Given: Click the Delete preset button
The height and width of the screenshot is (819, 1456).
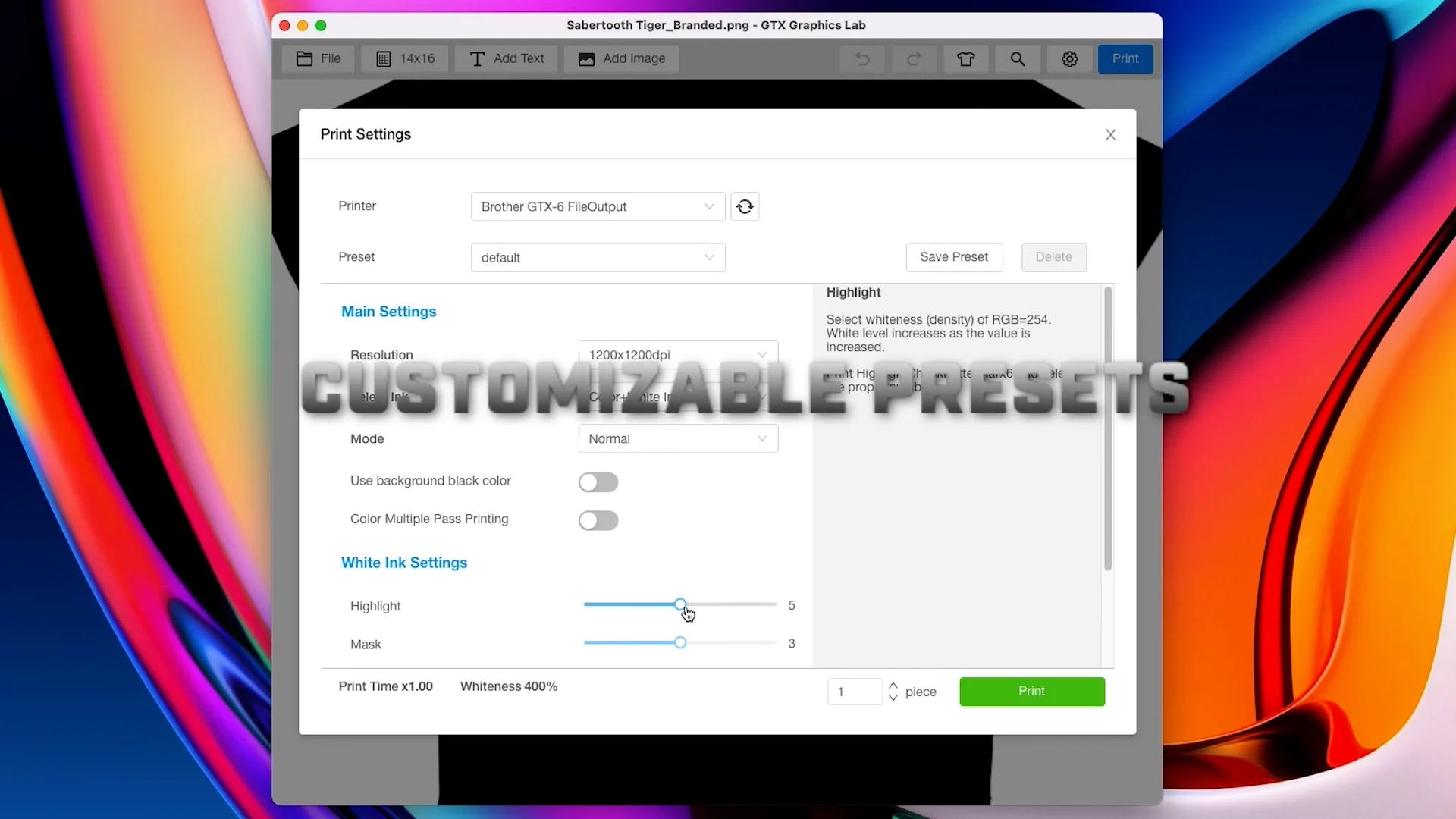Looking at the screenshot, I should click(1053, 257).
